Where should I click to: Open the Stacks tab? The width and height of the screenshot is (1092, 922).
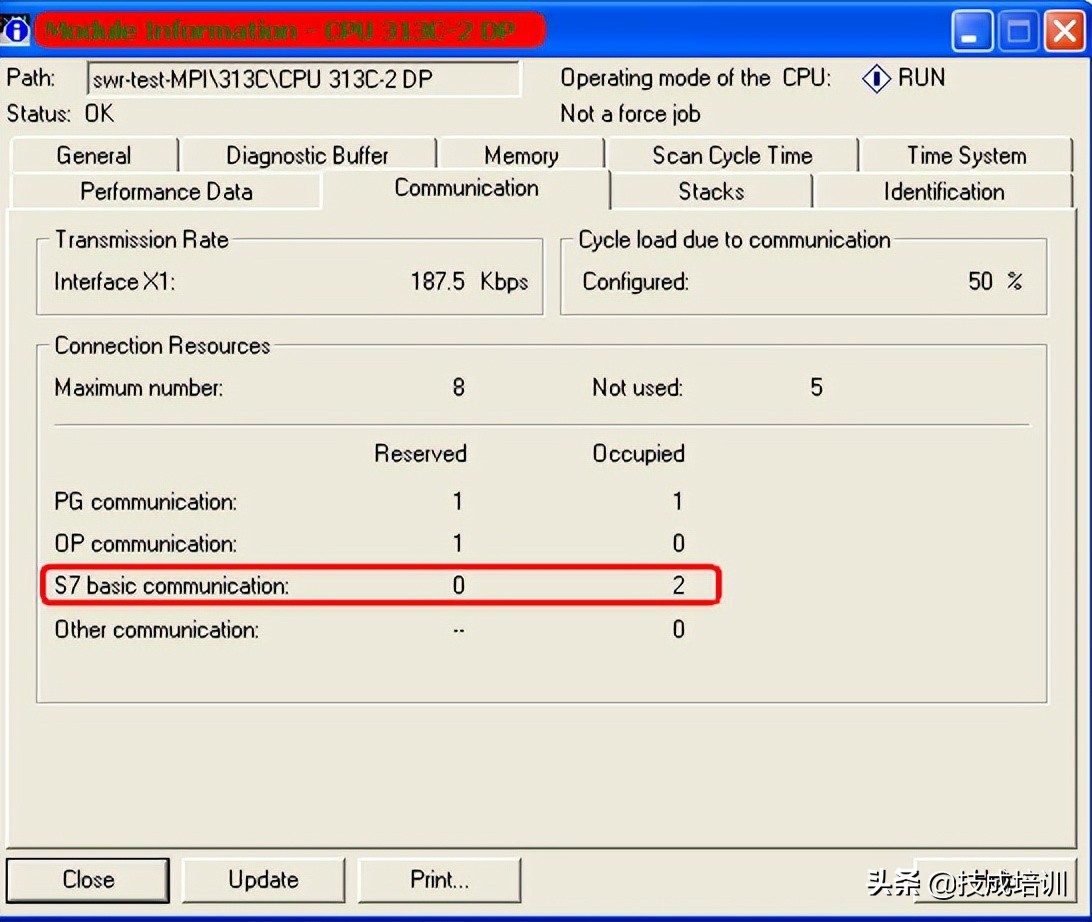[711, 192]
